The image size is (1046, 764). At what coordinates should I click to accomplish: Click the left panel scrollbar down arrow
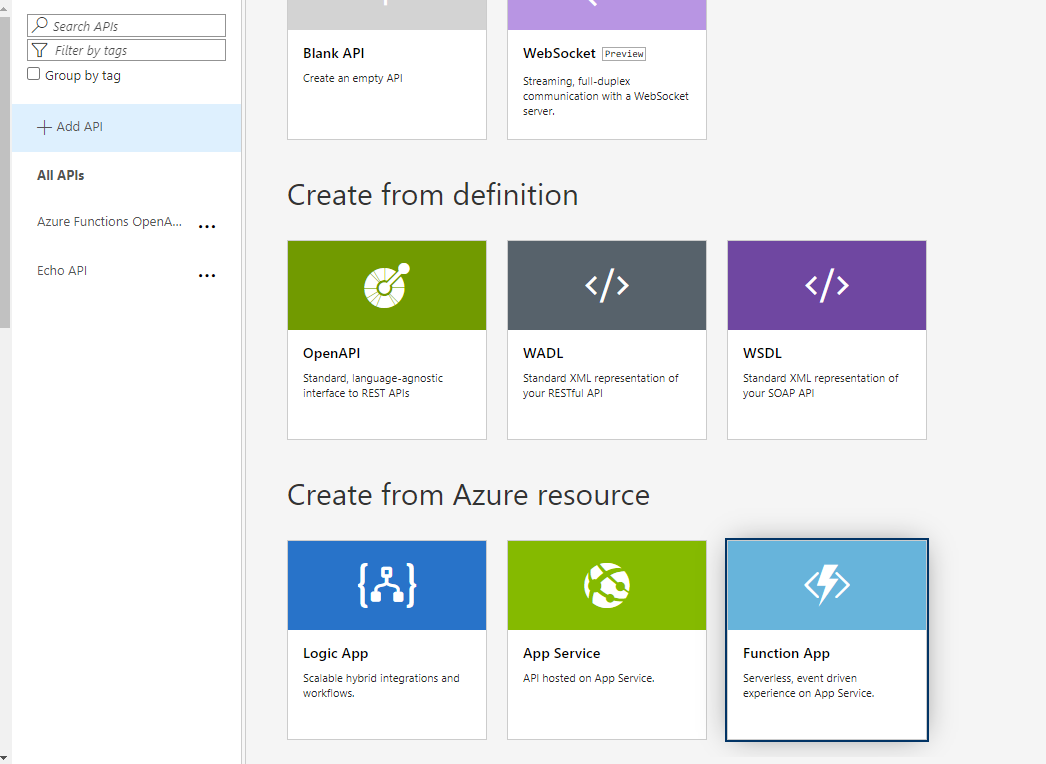click(x=5, y=757)
